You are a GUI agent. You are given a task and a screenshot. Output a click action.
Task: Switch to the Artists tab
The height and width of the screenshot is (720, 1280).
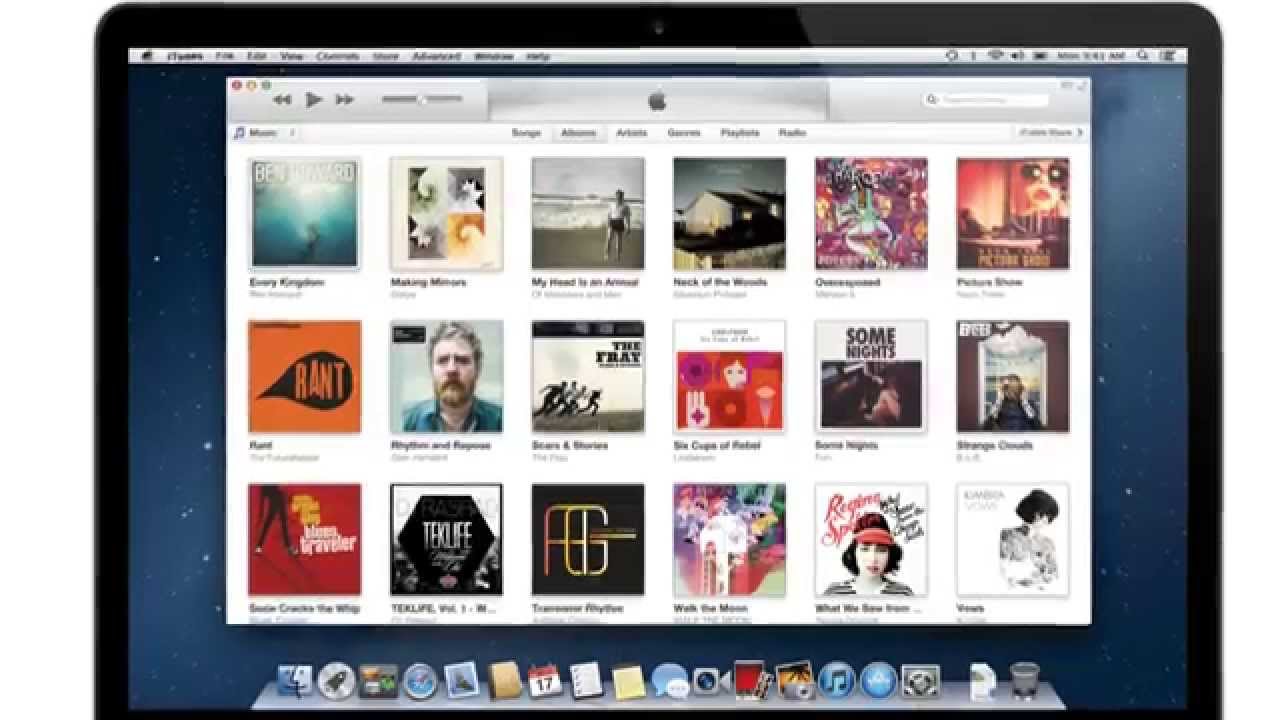click(x=632, y=132)
